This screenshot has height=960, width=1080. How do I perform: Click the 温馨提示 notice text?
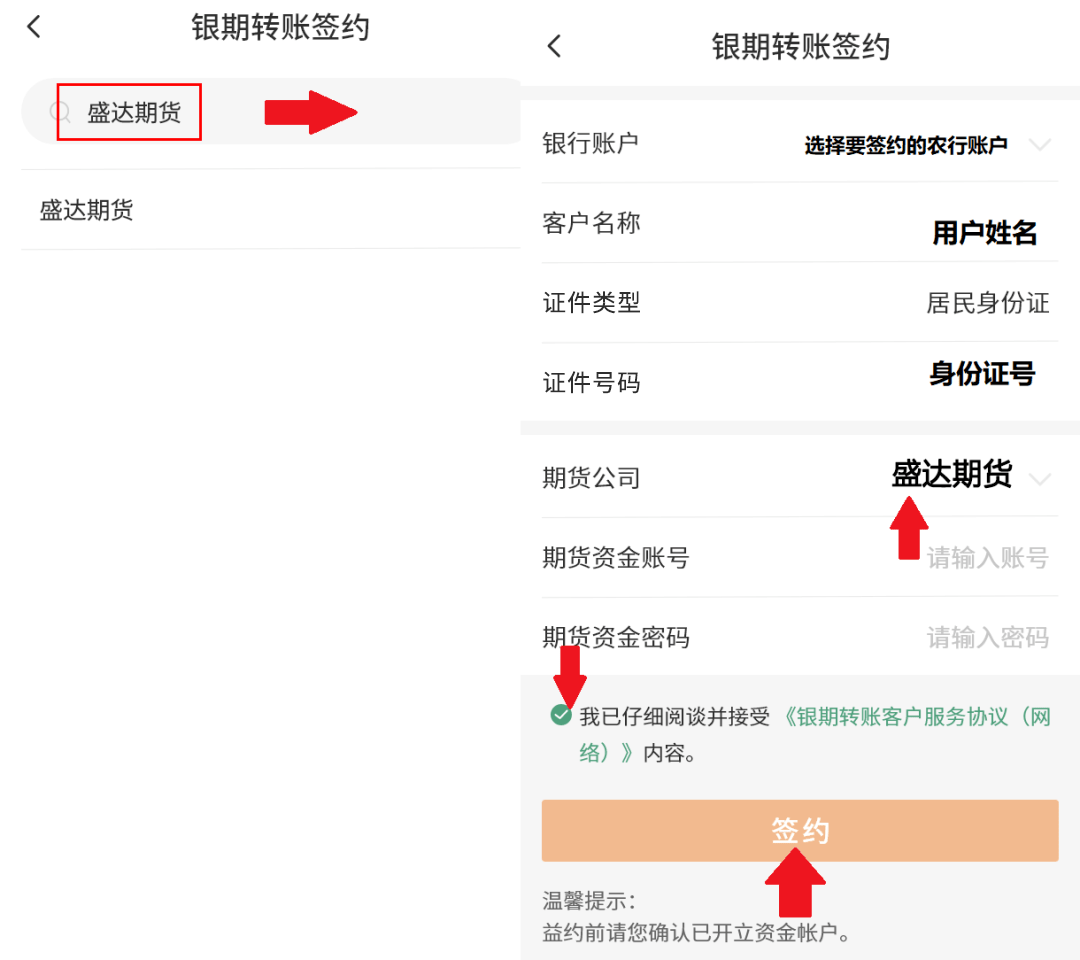[589, 900]
